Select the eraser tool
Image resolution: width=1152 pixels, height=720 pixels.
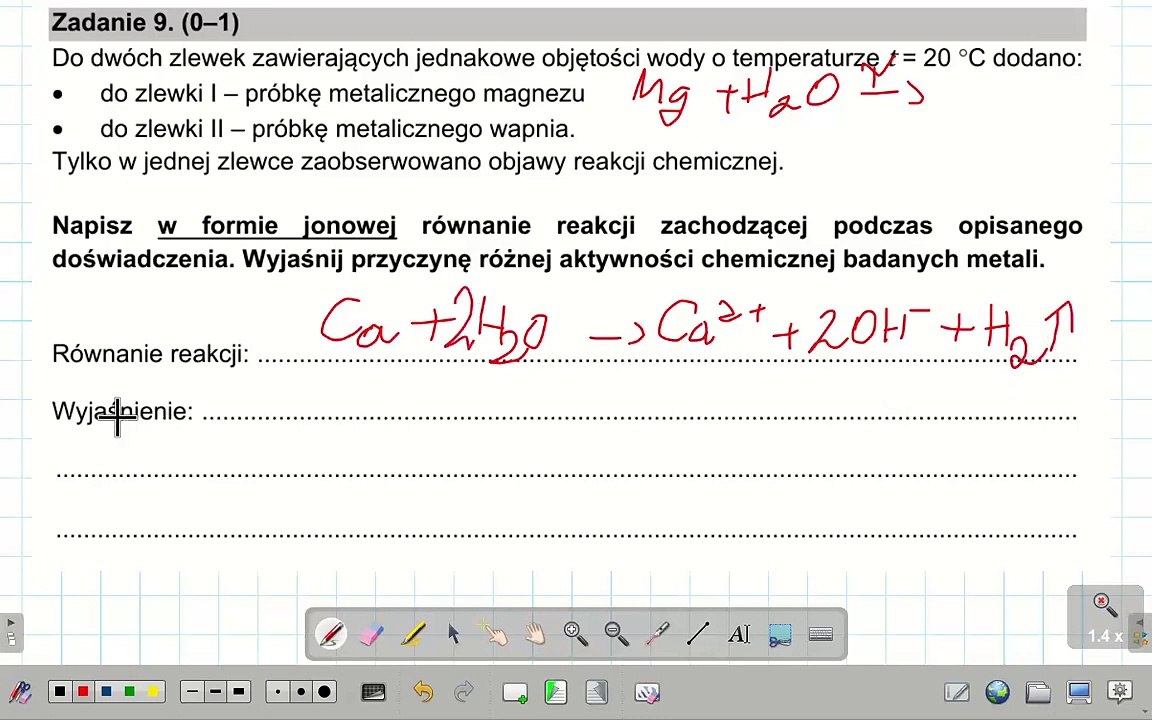pos(372,633)
